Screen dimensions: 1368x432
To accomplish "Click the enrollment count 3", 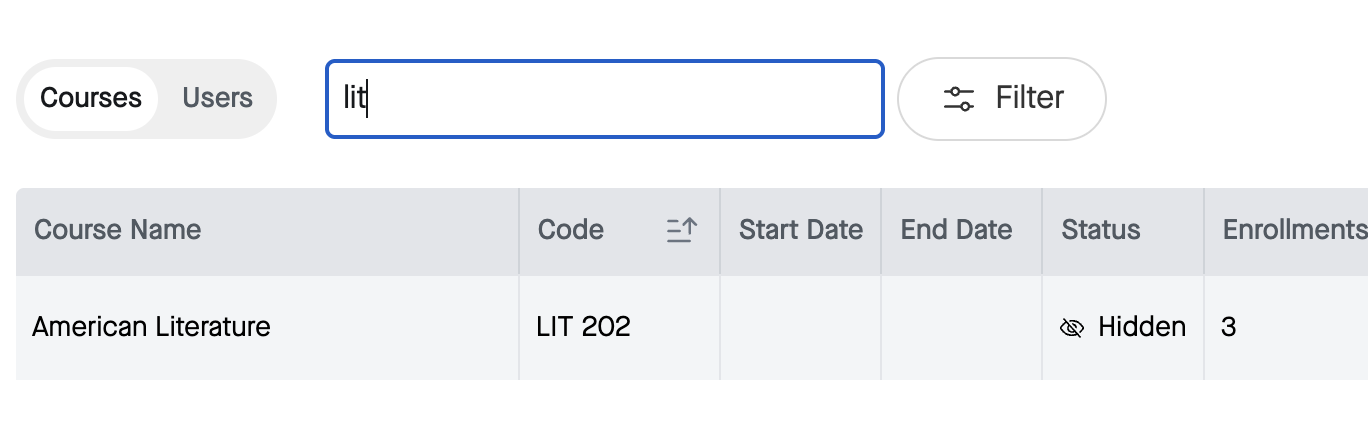I will pos(1229,327).
